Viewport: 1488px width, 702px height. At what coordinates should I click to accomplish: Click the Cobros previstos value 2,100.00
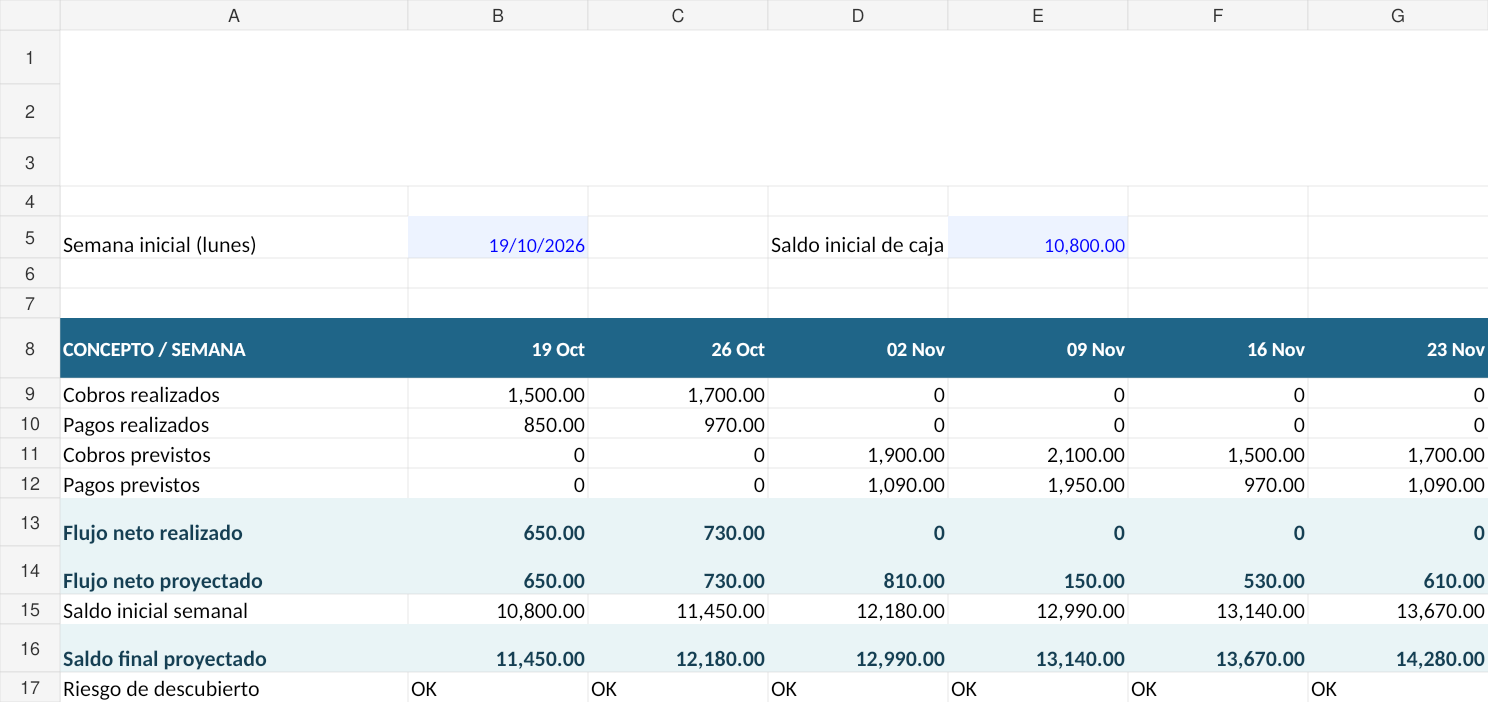click(x=1038, y=453)
